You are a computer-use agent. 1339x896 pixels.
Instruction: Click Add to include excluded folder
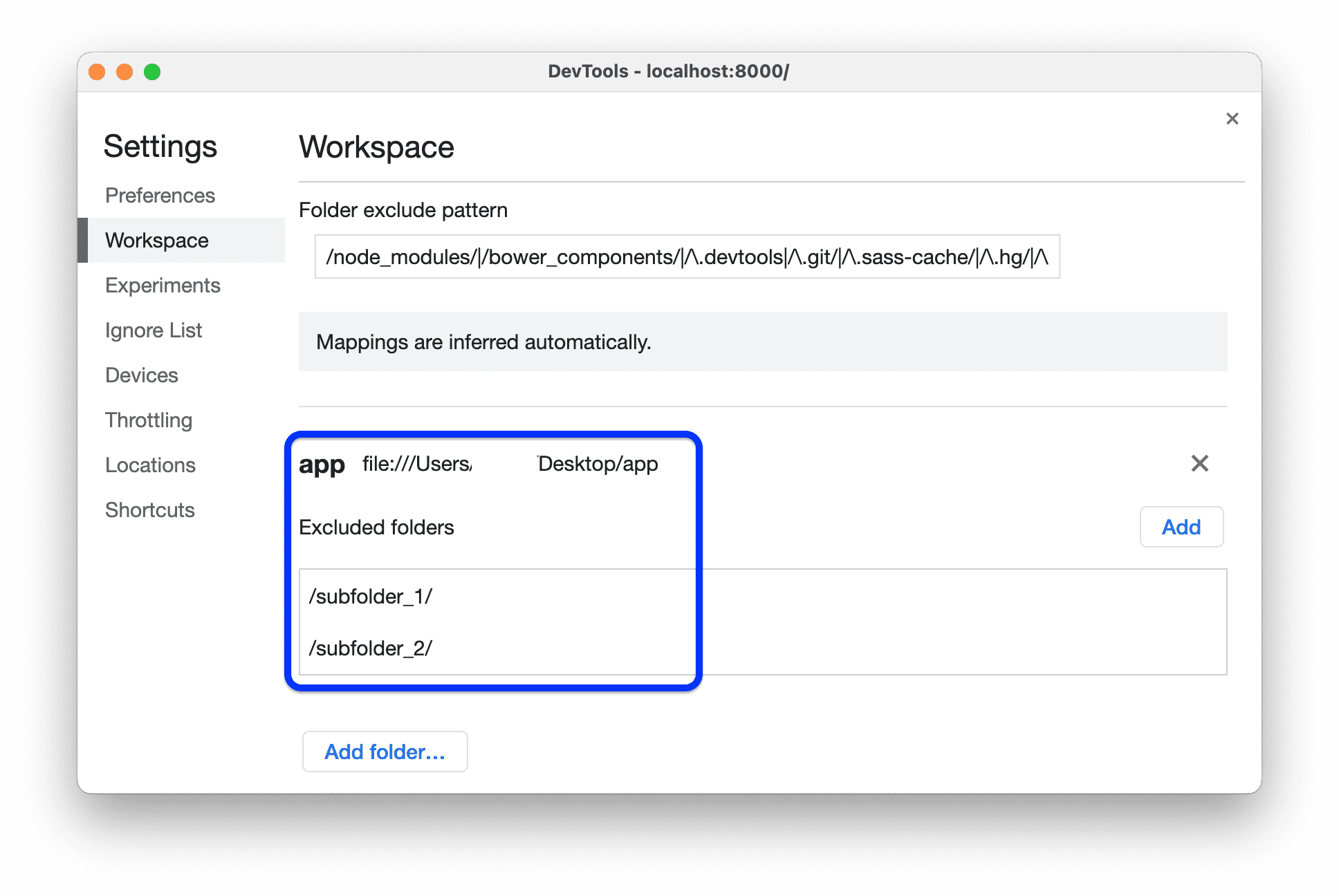pyautogui.click(x=1181, y=527)
